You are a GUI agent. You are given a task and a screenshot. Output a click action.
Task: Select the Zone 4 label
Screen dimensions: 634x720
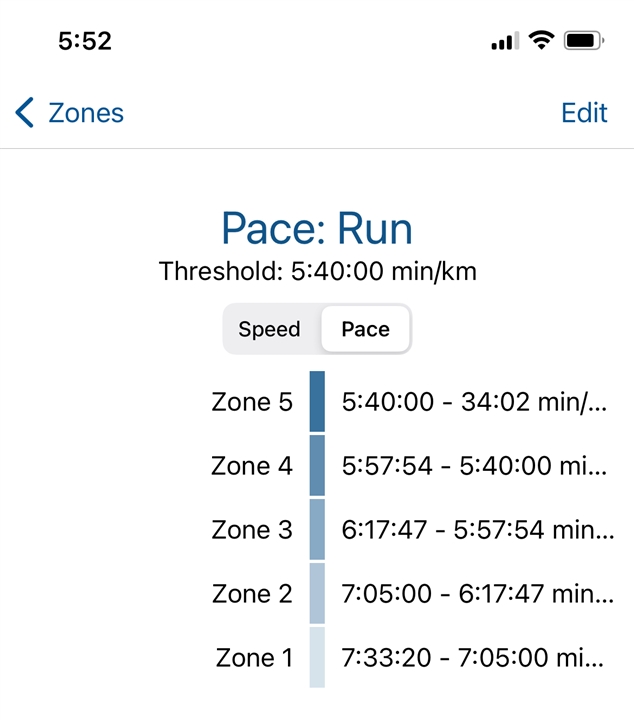click(252, 466)
